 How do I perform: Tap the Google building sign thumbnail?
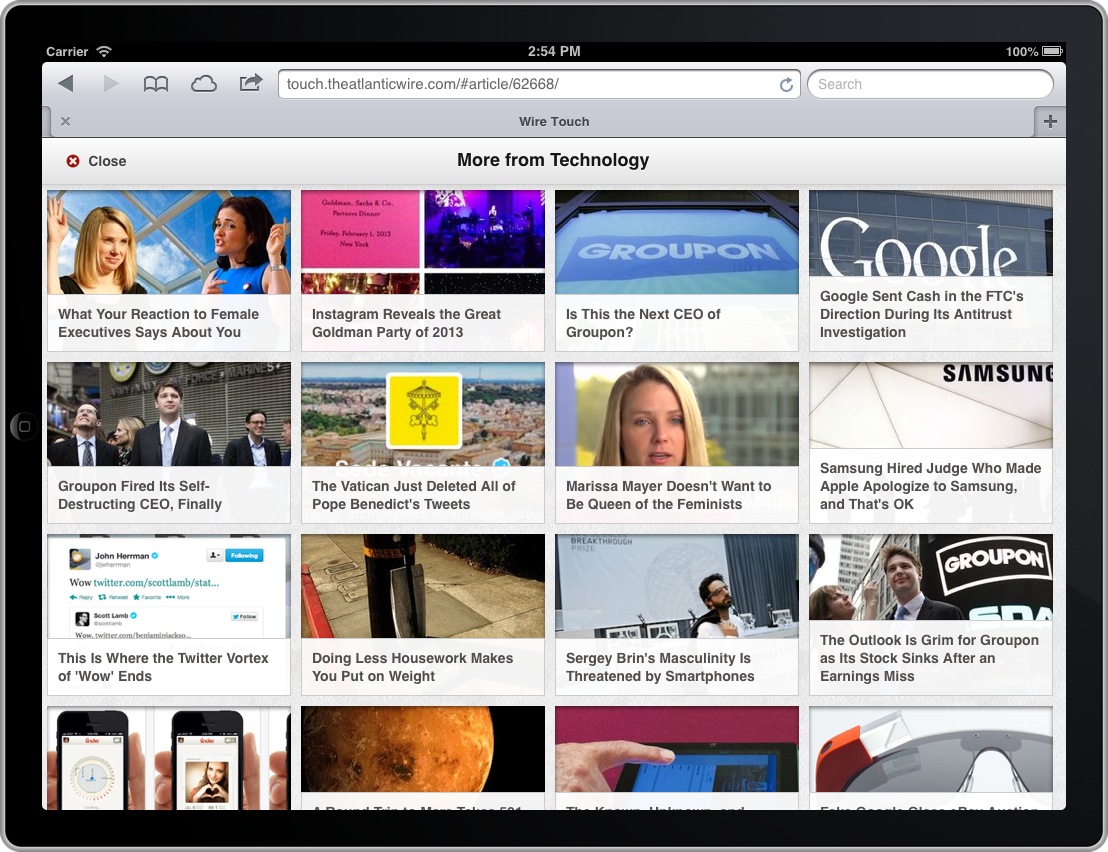tap(931, 233)
